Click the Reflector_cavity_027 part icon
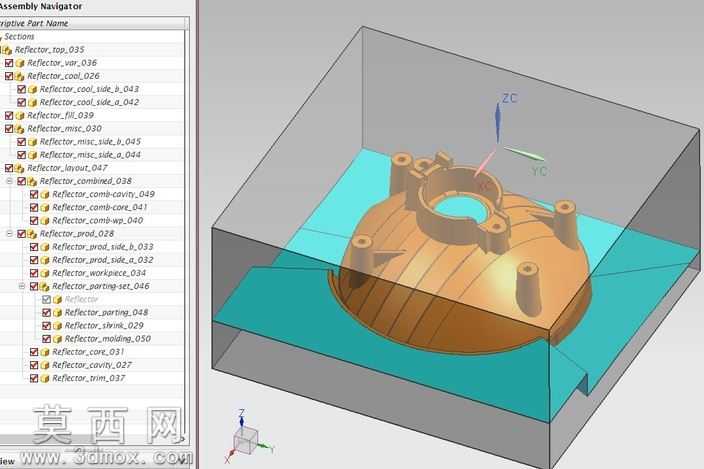Viewport: 704px width, 469px height. (45, 365)
